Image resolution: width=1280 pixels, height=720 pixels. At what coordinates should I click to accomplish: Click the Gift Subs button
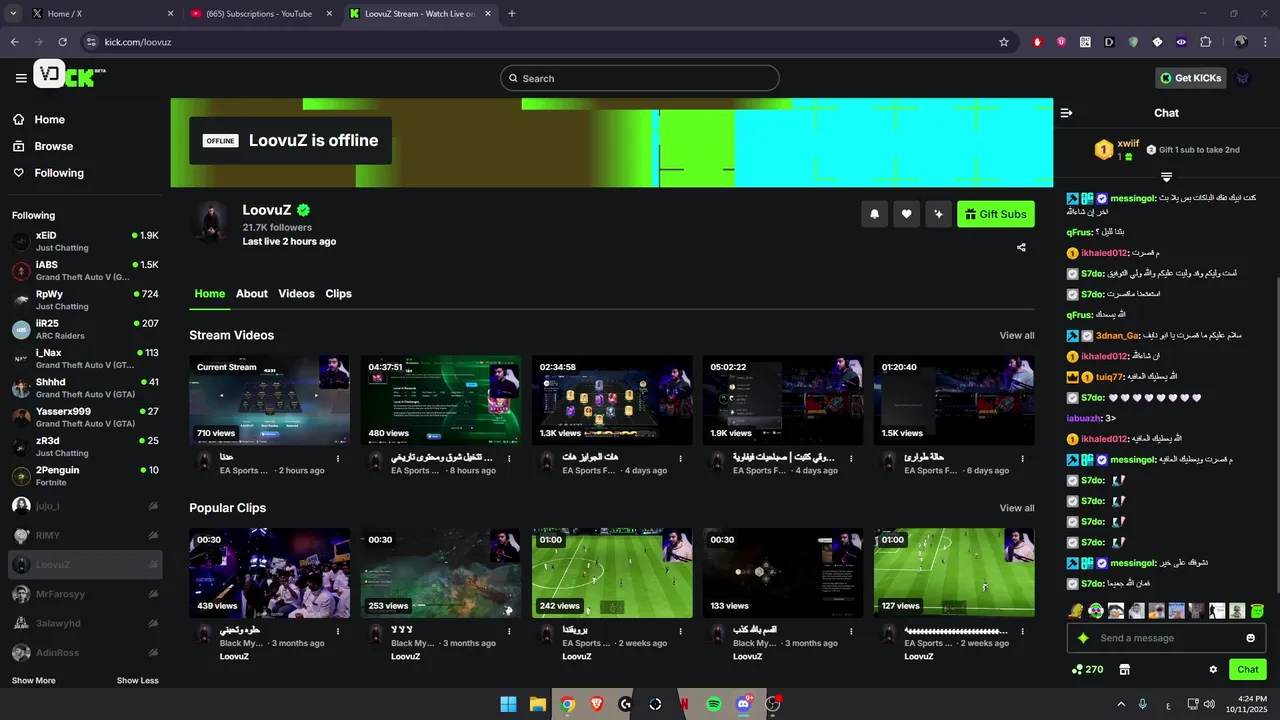tap(996, 214)
